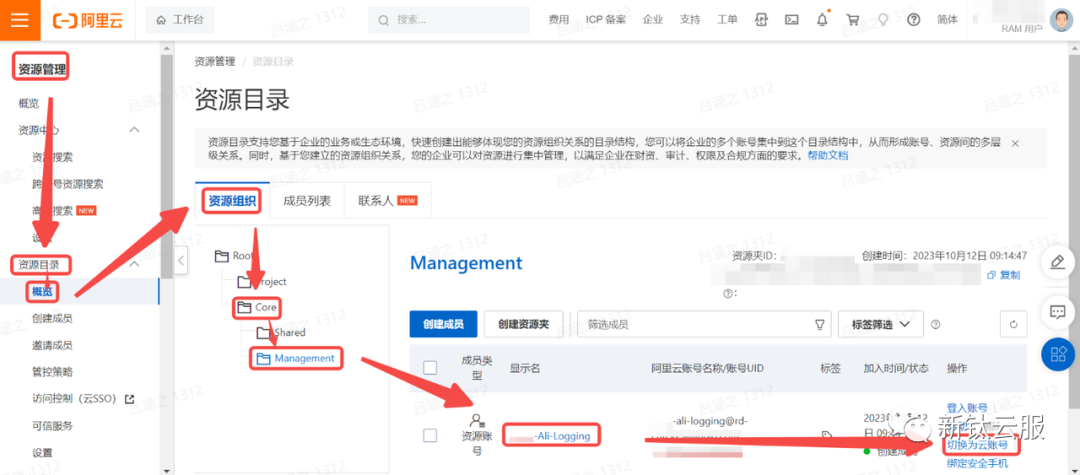Viewport: 1080px width, 475px height.
Task: Open the 标签筛选 dropdown
Action: tap(880, 324)
